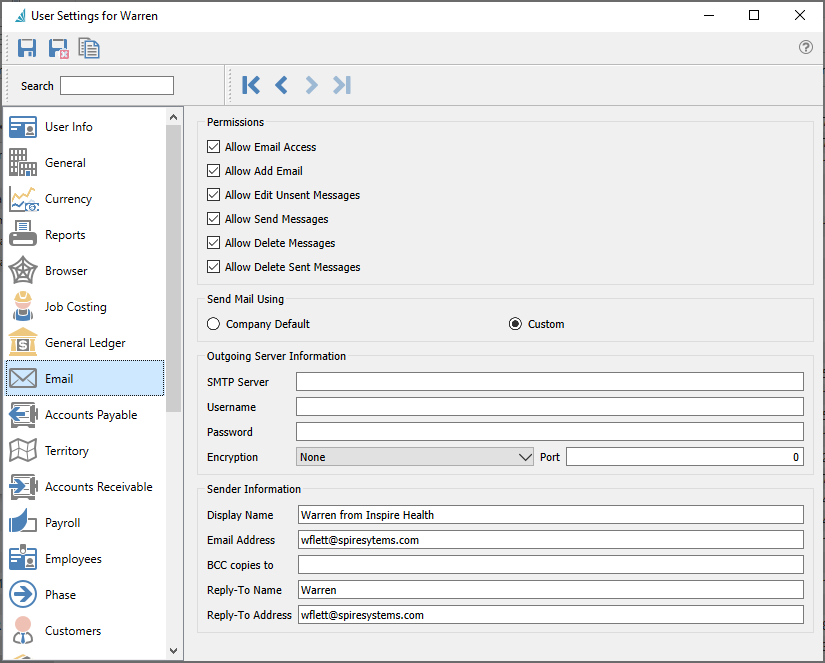Jump to first record arrow
This screenshot has height=663, width=825.
[251, 85]
